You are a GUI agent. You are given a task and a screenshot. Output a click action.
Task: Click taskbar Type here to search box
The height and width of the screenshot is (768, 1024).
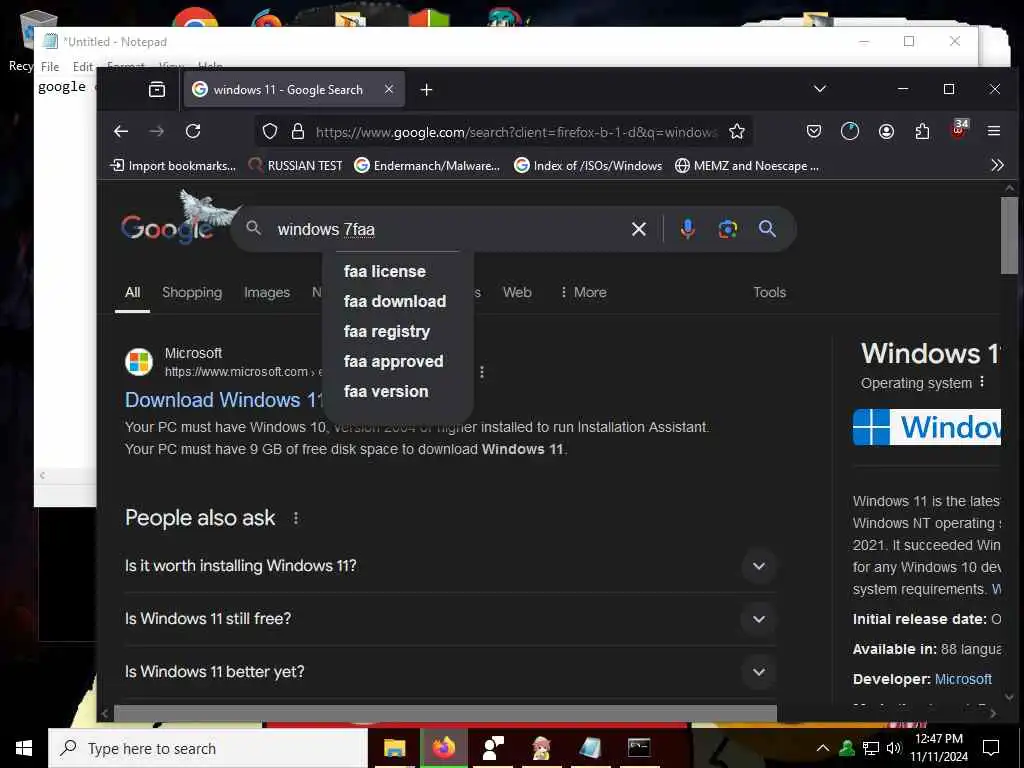(x=208, y=748)
